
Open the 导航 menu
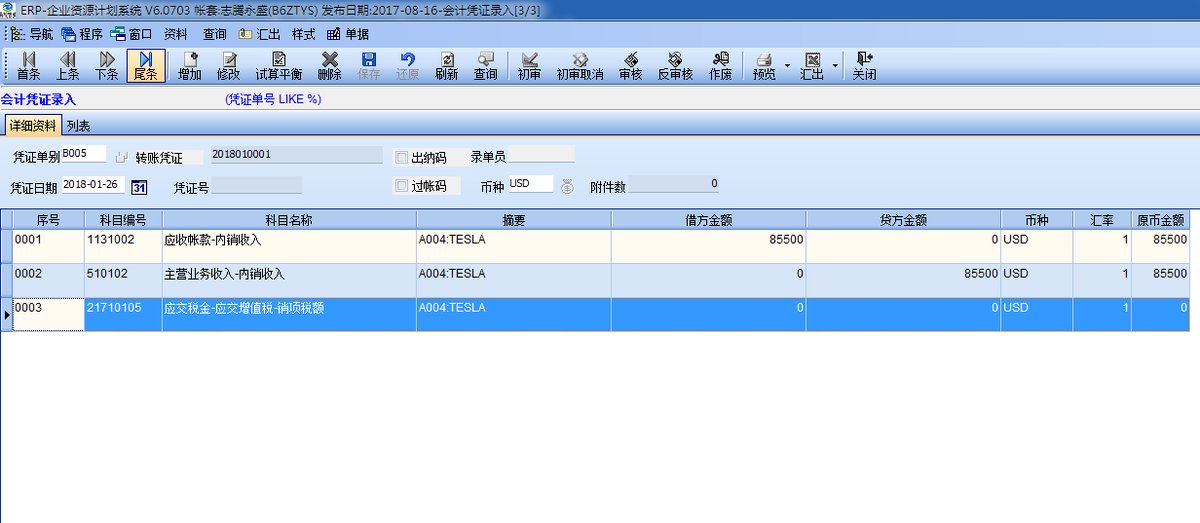pyautogui.click(x=32, y=33)
